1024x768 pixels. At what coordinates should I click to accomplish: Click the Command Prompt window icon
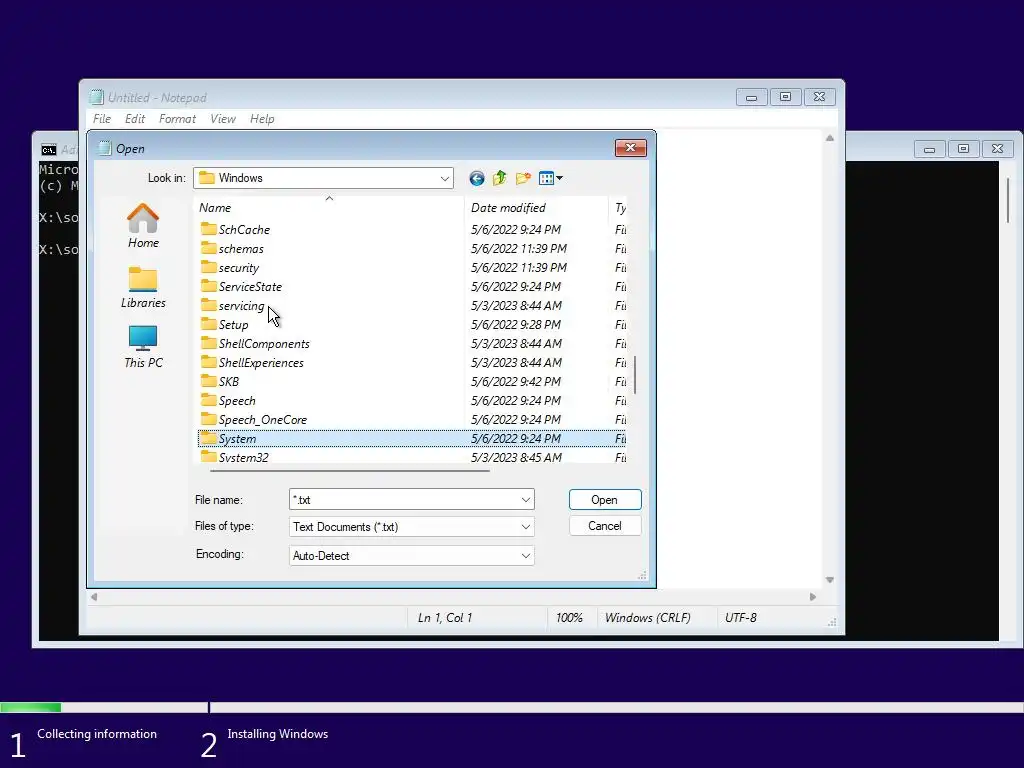(49, 150)
